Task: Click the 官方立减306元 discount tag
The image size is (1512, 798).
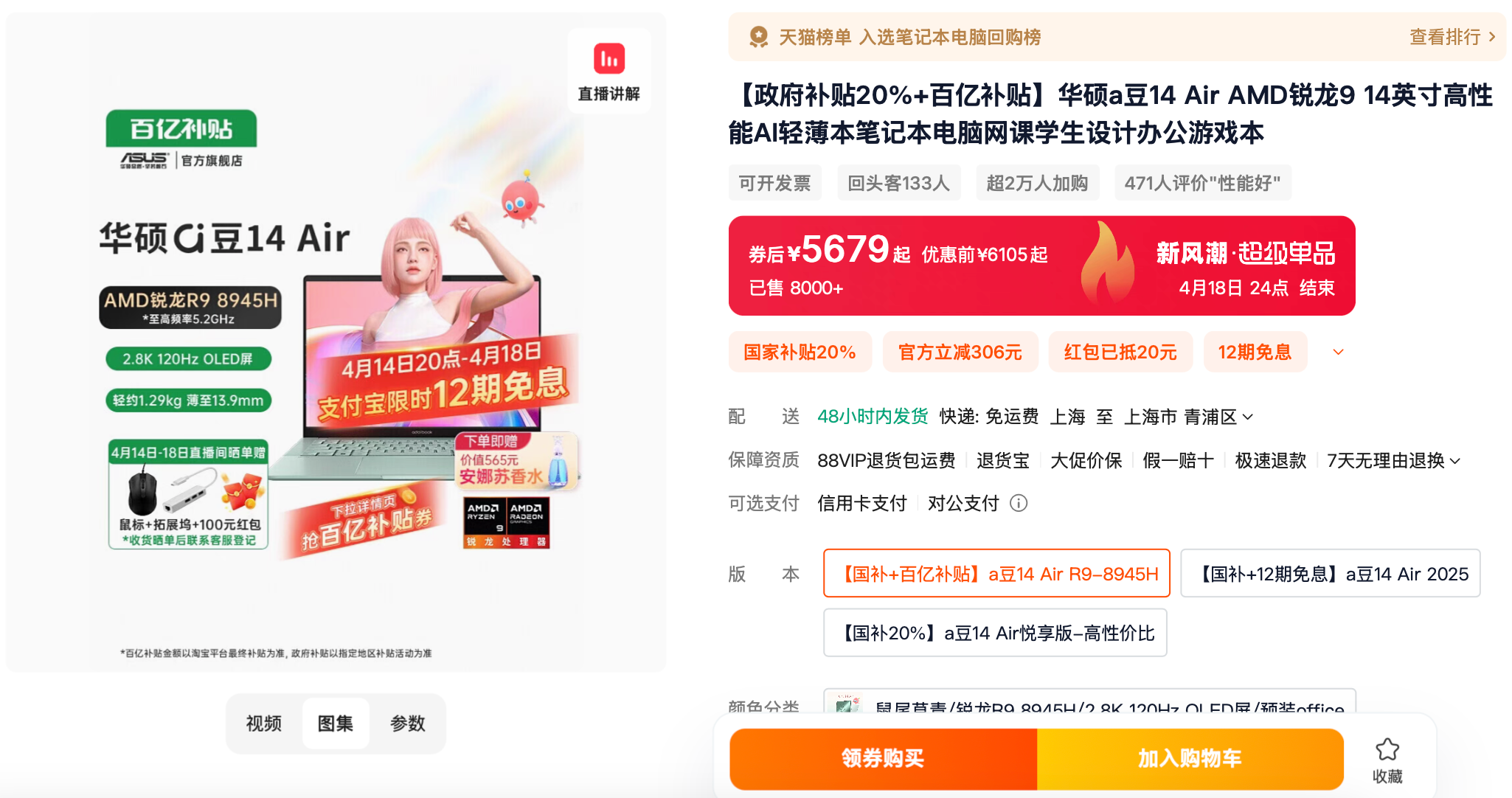Action: pyautogui.click(x=960, y=352)
